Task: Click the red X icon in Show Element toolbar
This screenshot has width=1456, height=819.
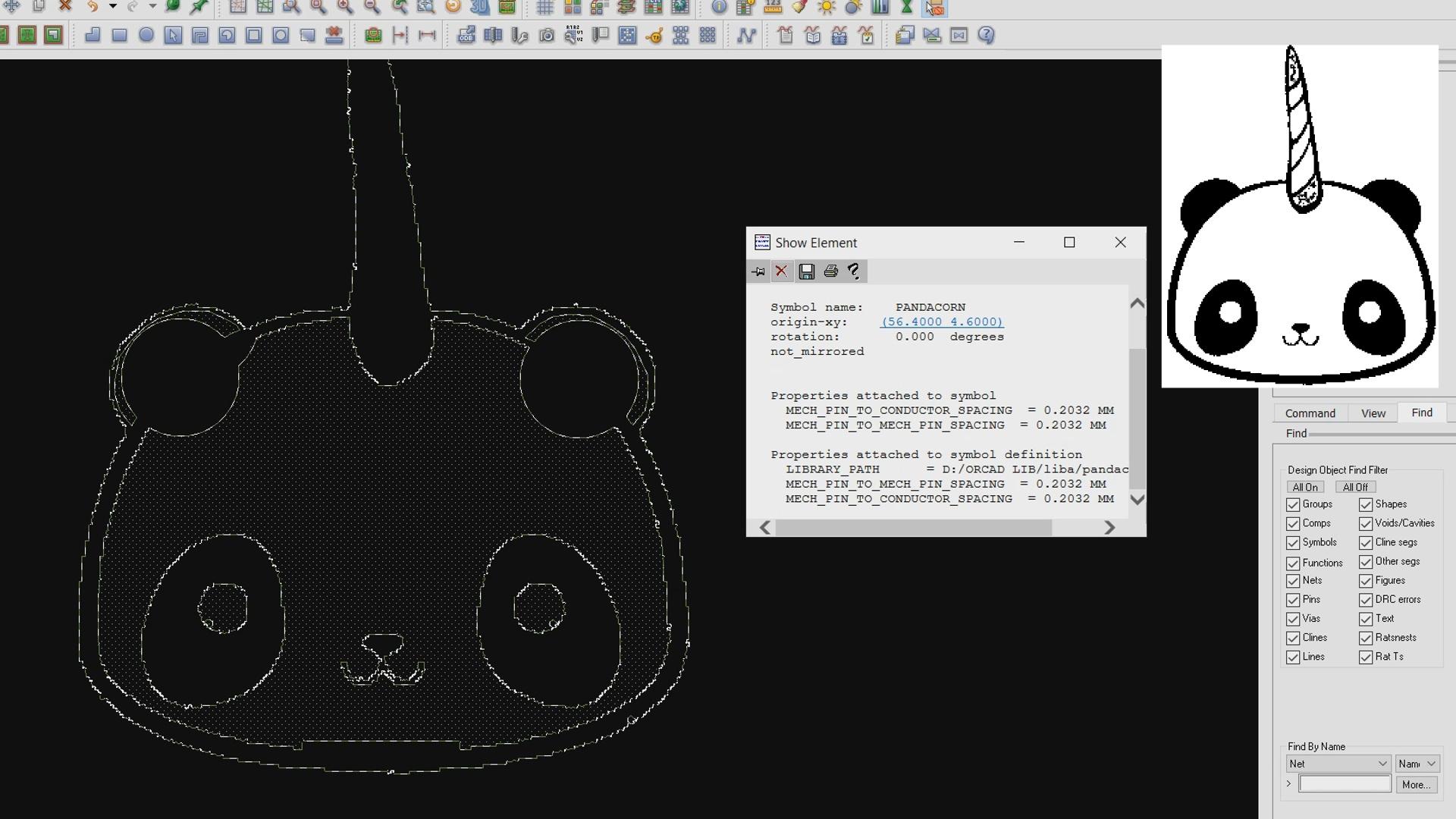Action: pos(781,271)
